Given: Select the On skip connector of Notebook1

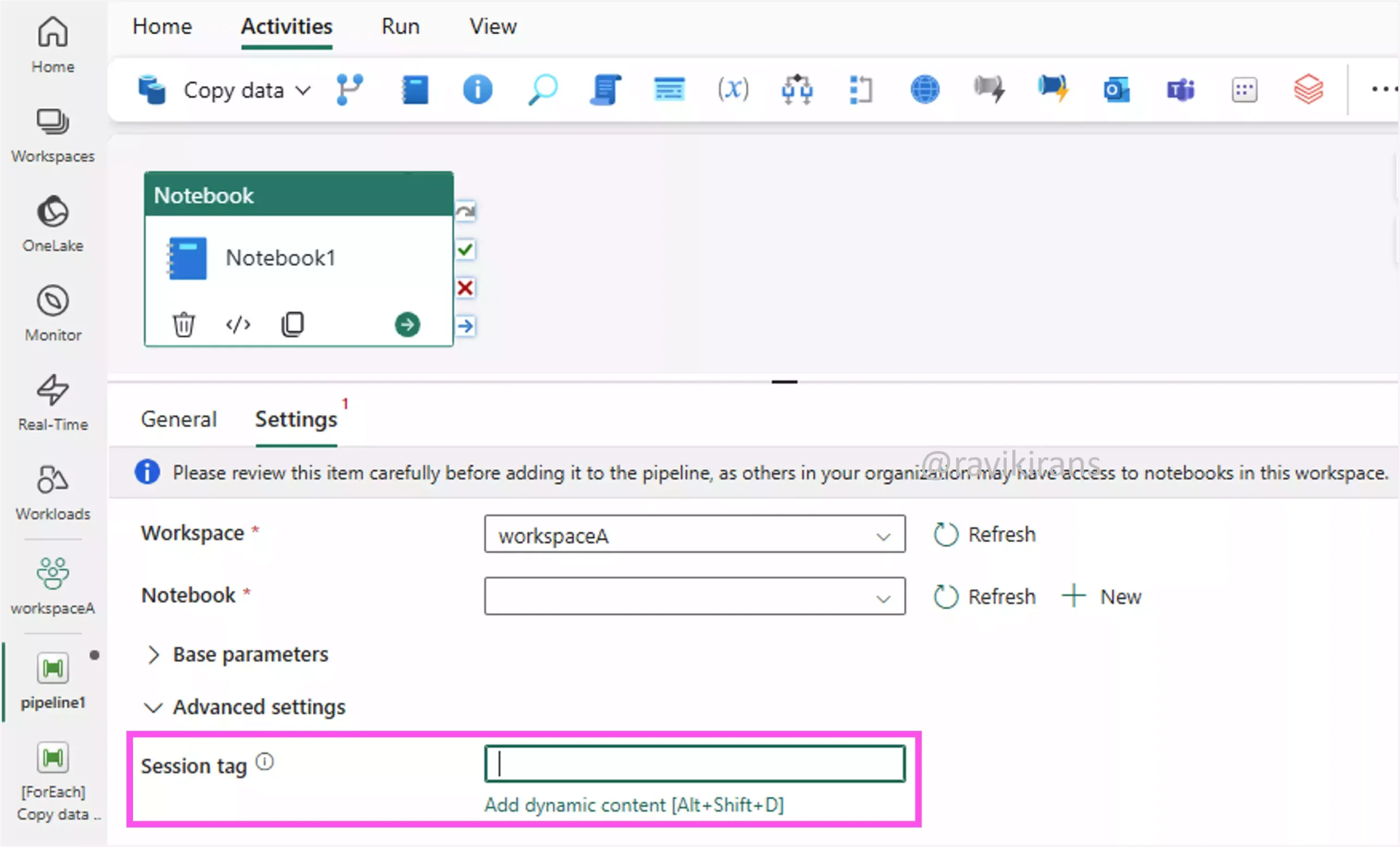Looking at the screenshot, I should coord(465,212).
